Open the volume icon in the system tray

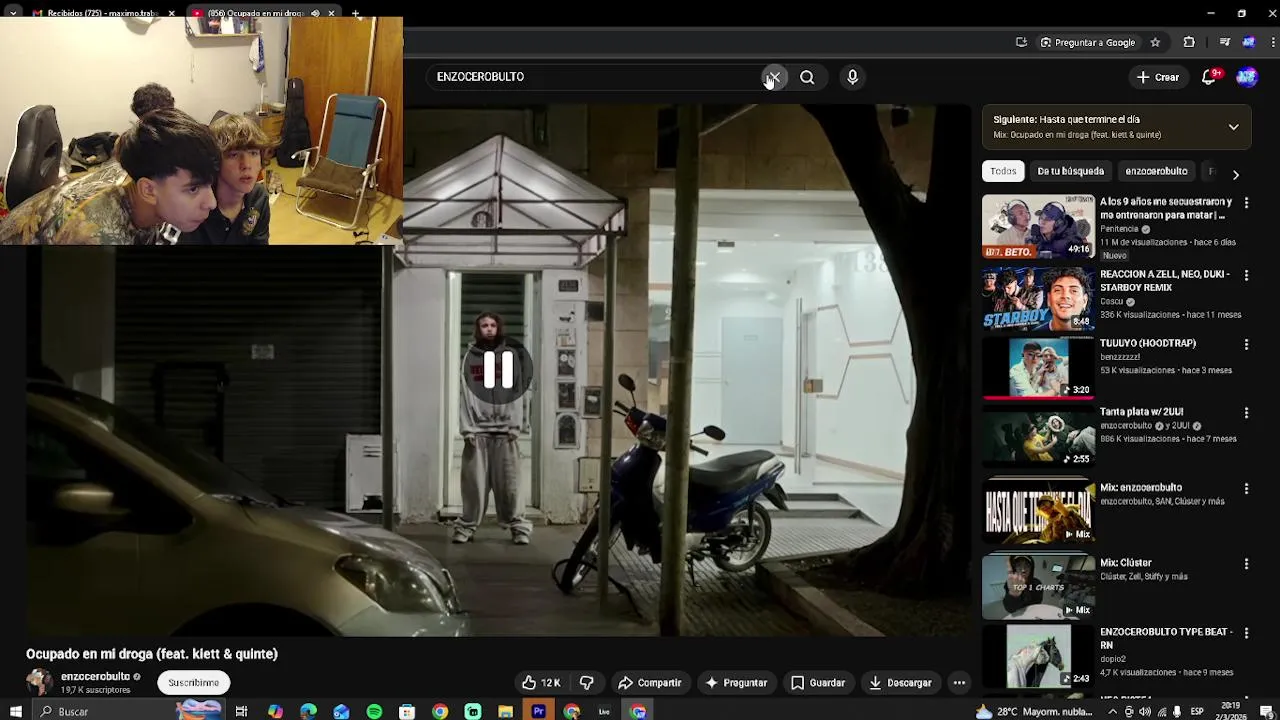point(1145,712)
